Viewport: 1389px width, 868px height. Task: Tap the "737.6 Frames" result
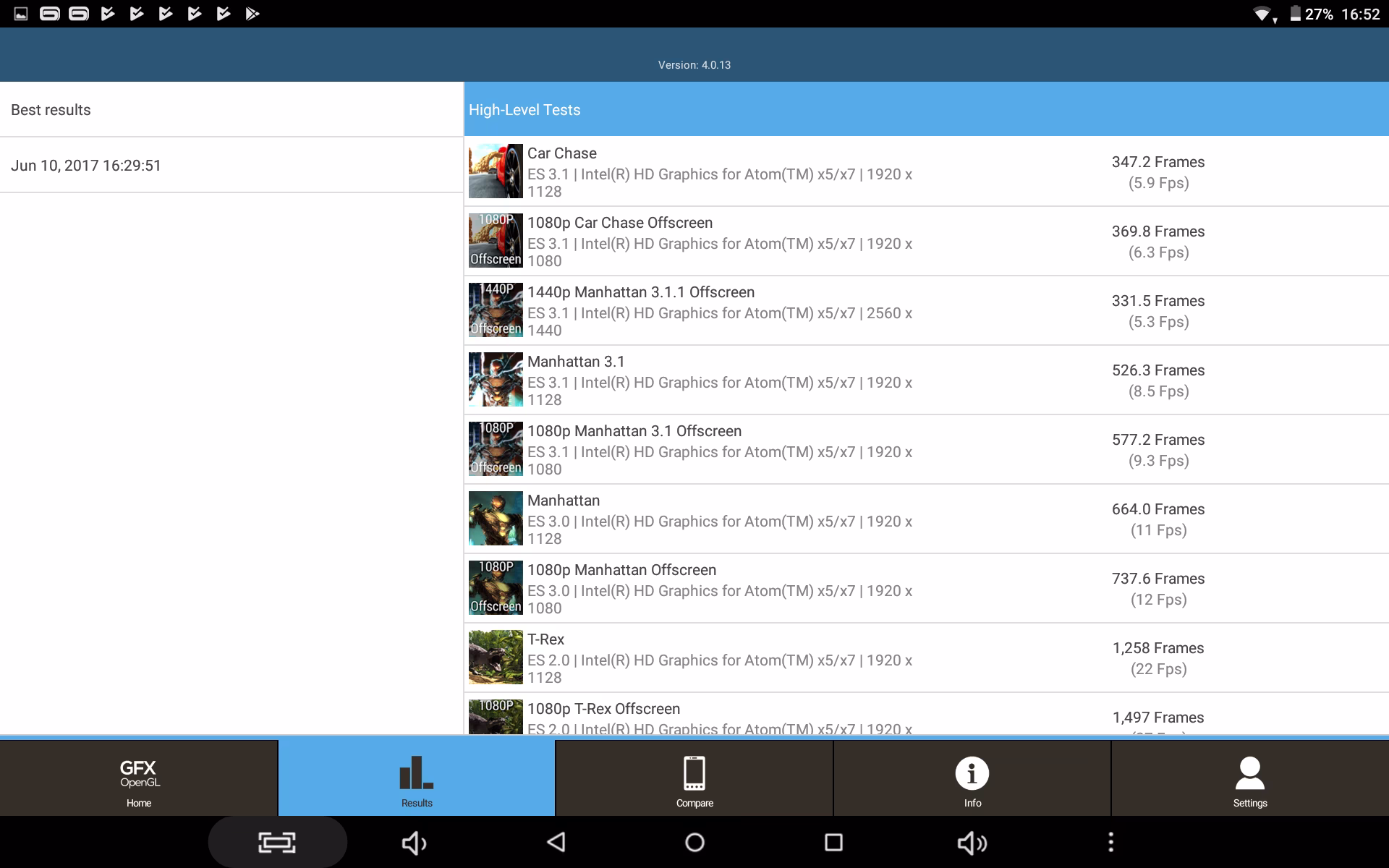coord(1158,579)
